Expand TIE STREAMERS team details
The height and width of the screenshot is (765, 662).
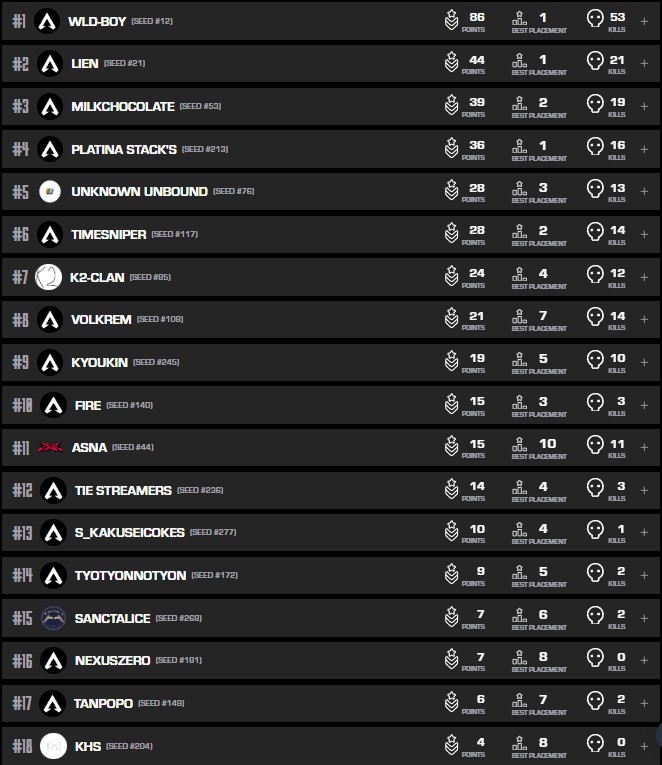click(x=644, y=490)
